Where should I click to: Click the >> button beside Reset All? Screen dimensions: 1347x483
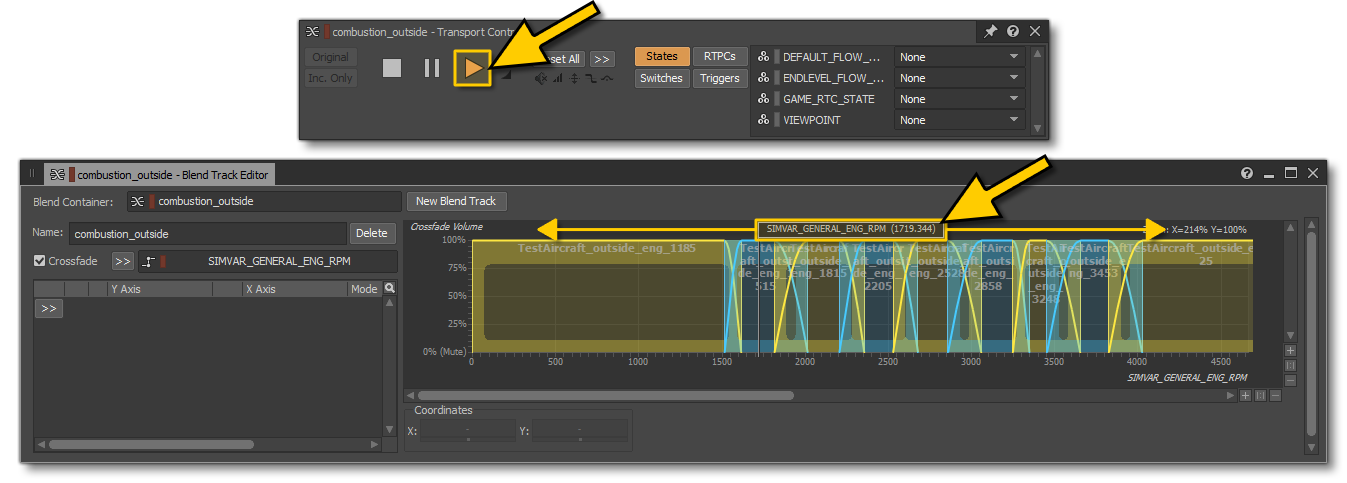602,59
